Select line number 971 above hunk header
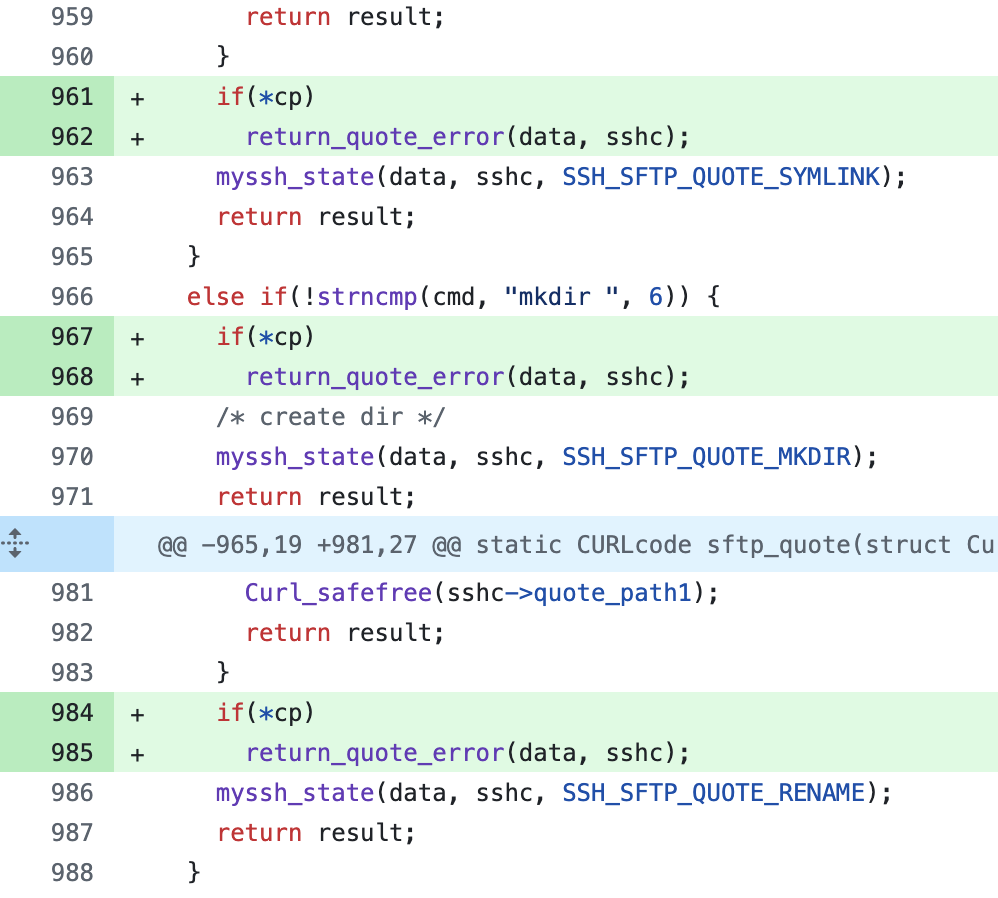998x898 pixels. point(72,497)
